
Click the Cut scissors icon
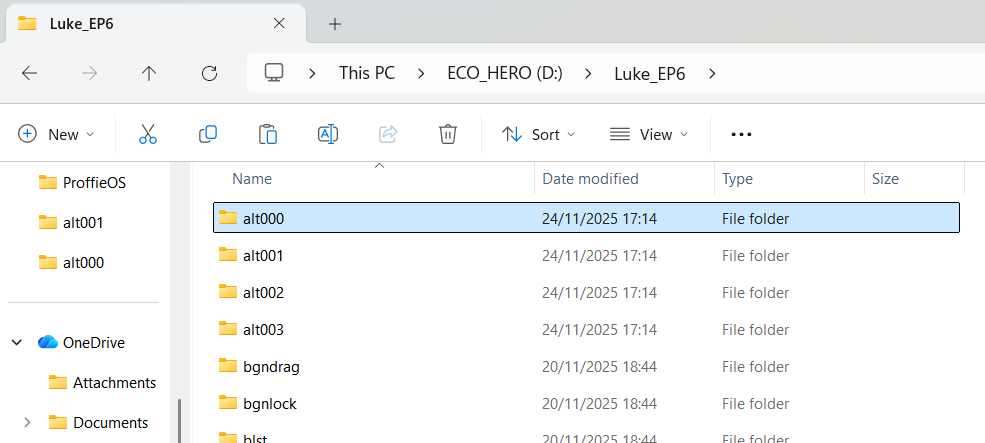(x=148, y=134)
